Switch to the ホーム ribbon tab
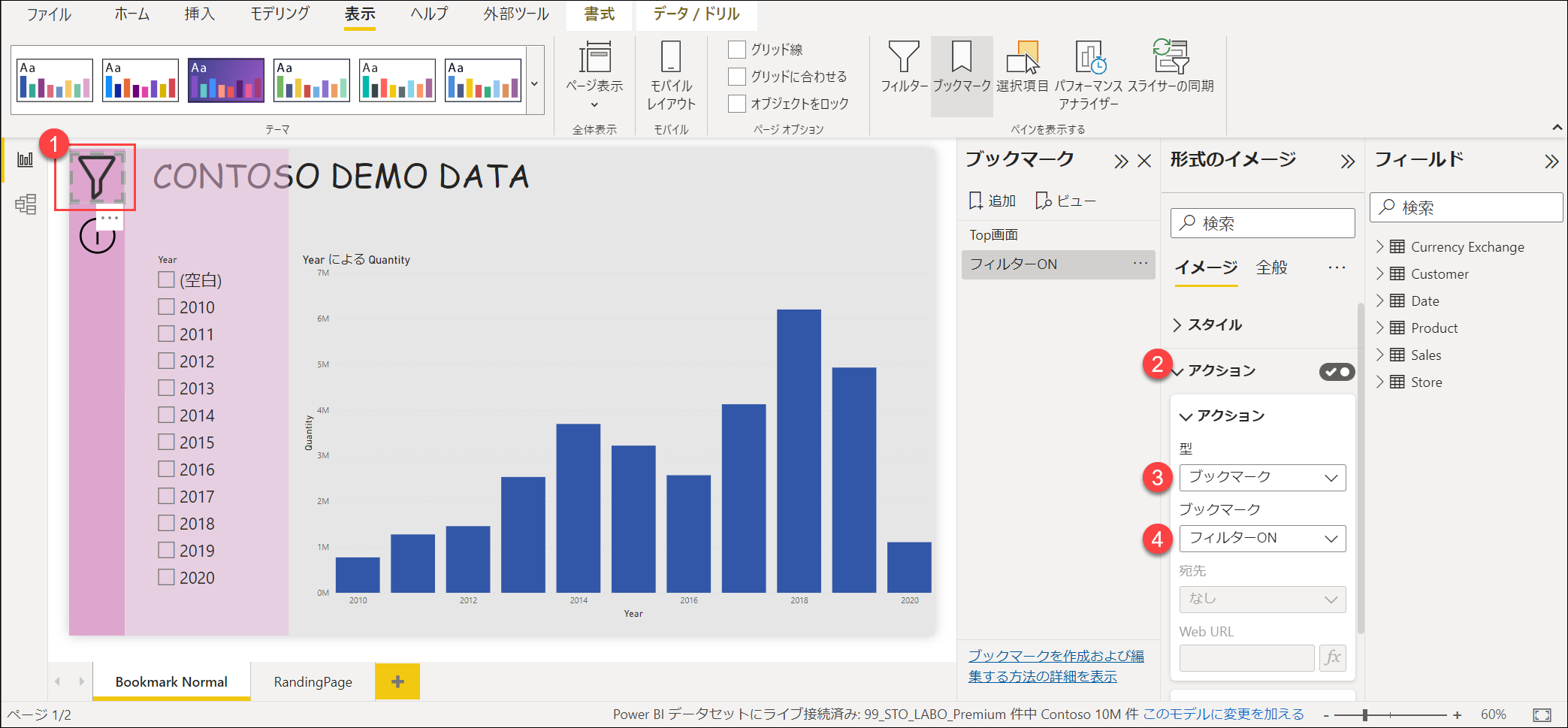This screenshot has width=1568, height=728. 131,14
